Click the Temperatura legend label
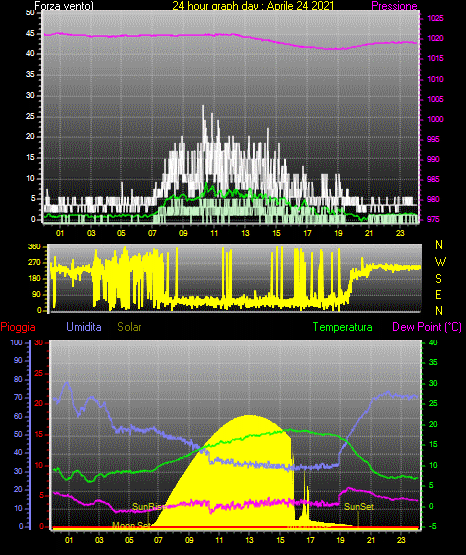Screen dimensions: 466x555 click(x=342, y=327)
